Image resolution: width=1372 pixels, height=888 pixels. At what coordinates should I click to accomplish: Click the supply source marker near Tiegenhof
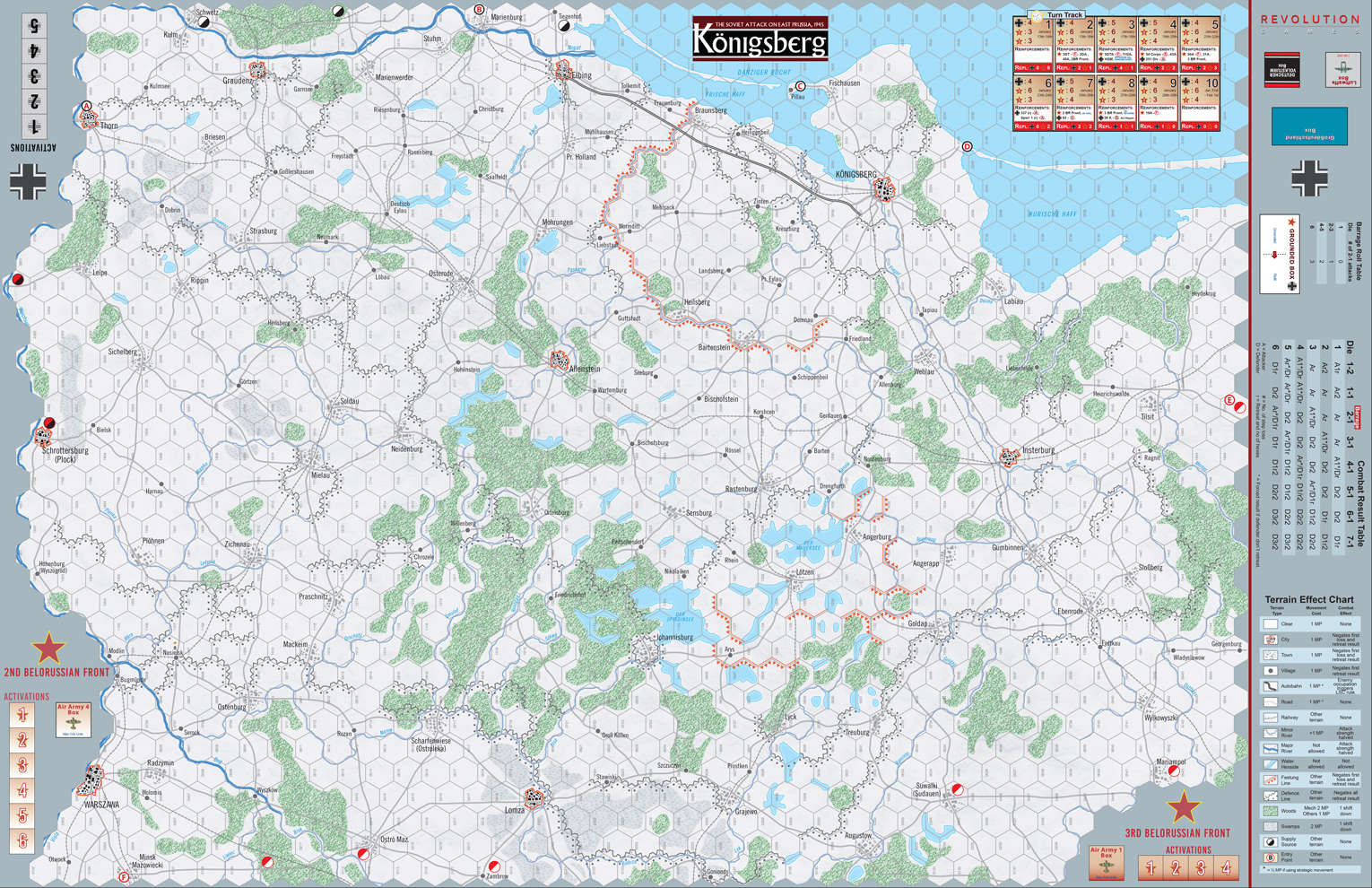(x=564, y=26)
